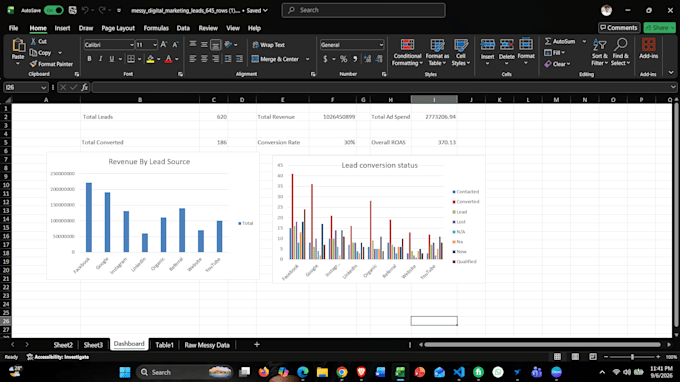Switch to the Insert ribbon tab
Image resolution: width=680 pixels, height=382 pixels.
(x=62, y=28)
